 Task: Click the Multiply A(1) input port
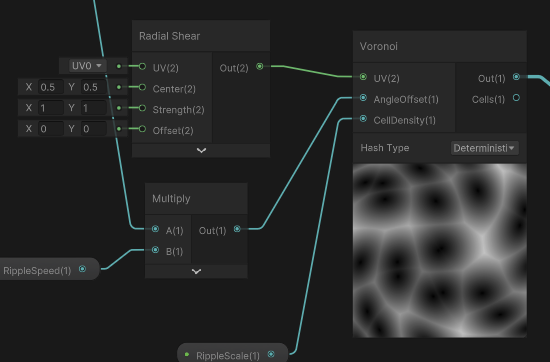(155, 229)
